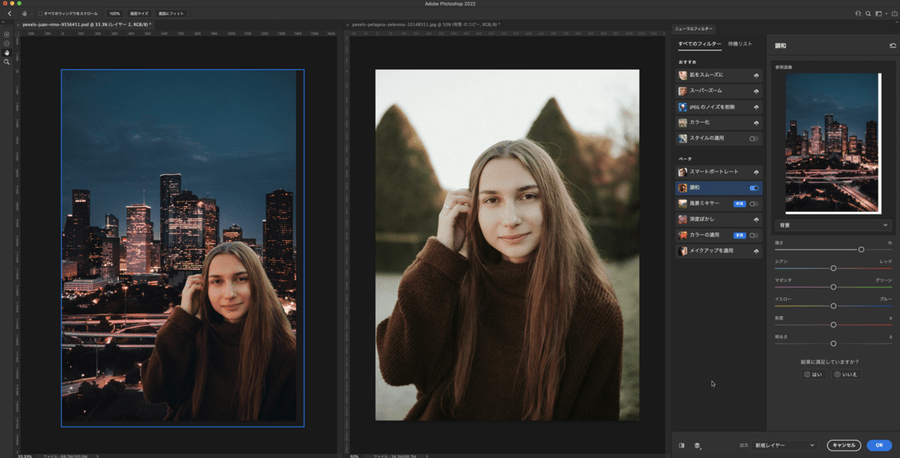Reset the 調和 filter parameters icon

(x=892, y=46)
